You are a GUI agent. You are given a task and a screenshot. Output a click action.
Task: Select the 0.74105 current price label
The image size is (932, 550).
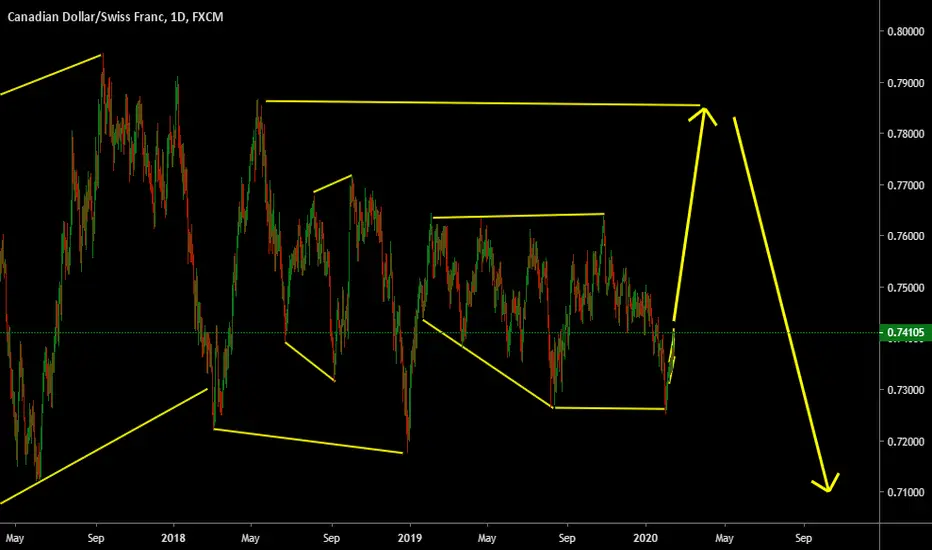point(905,332)
